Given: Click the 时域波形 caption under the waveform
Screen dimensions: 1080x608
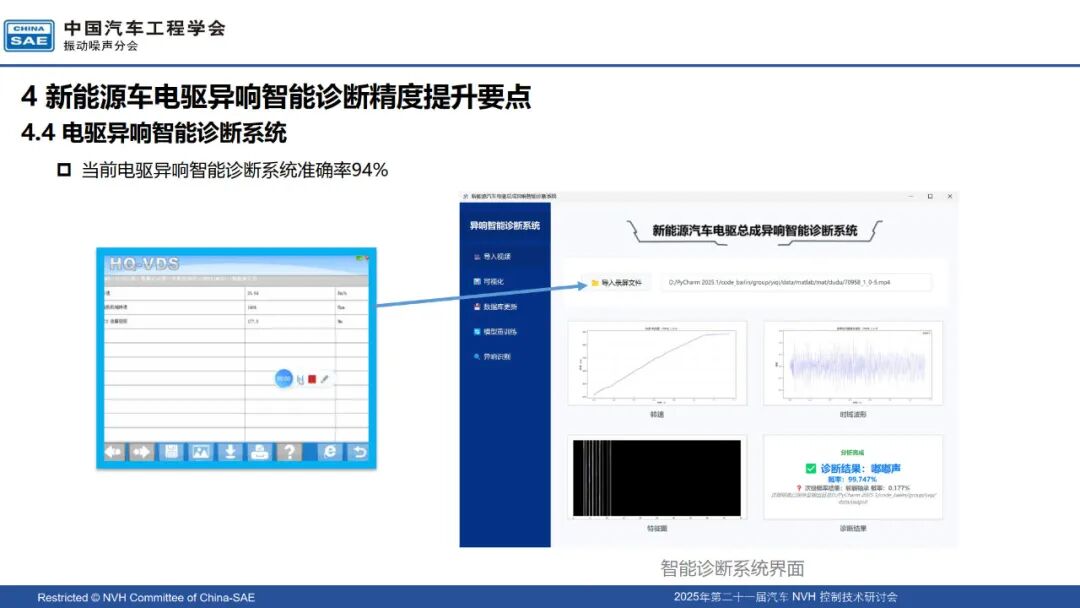Looking at the screenshot, I should click(853, 415).
